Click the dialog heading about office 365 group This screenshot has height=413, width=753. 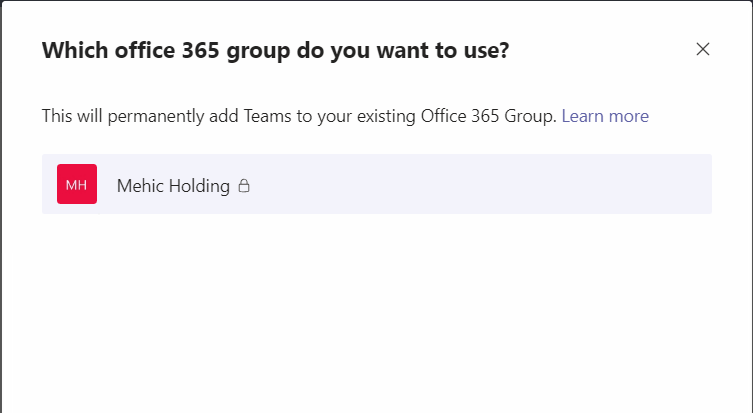point(275,50)
